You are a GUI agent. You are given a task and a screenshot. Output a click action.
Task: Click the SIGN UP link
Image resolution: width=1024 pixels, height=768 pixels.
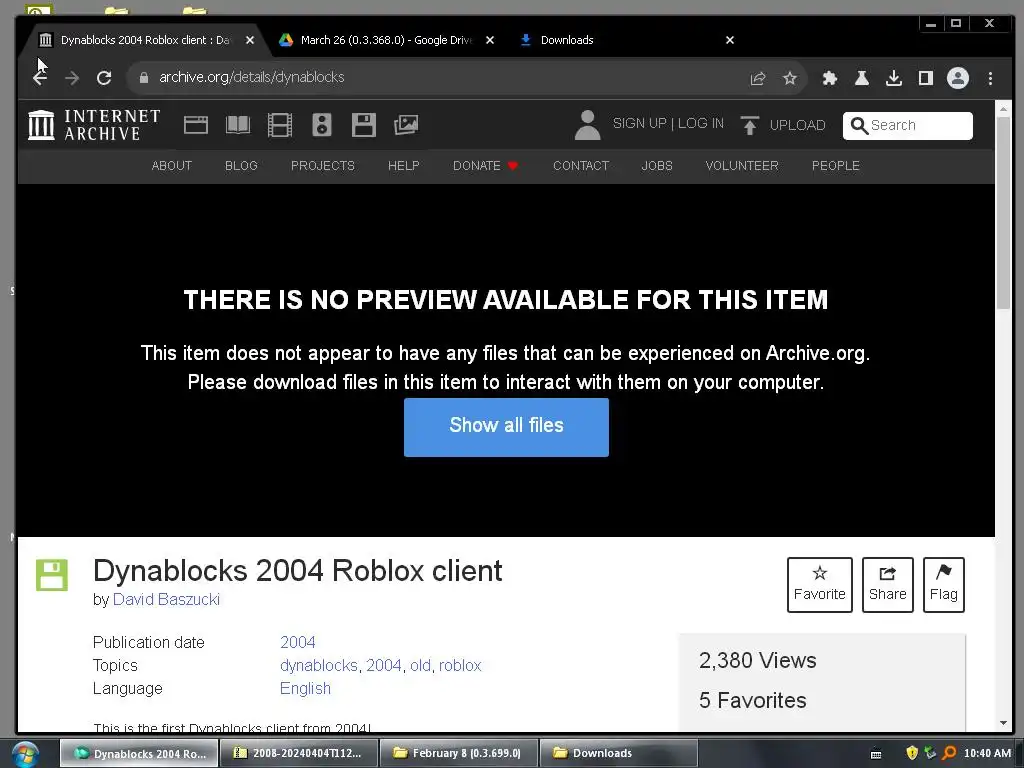click(639, 123)
